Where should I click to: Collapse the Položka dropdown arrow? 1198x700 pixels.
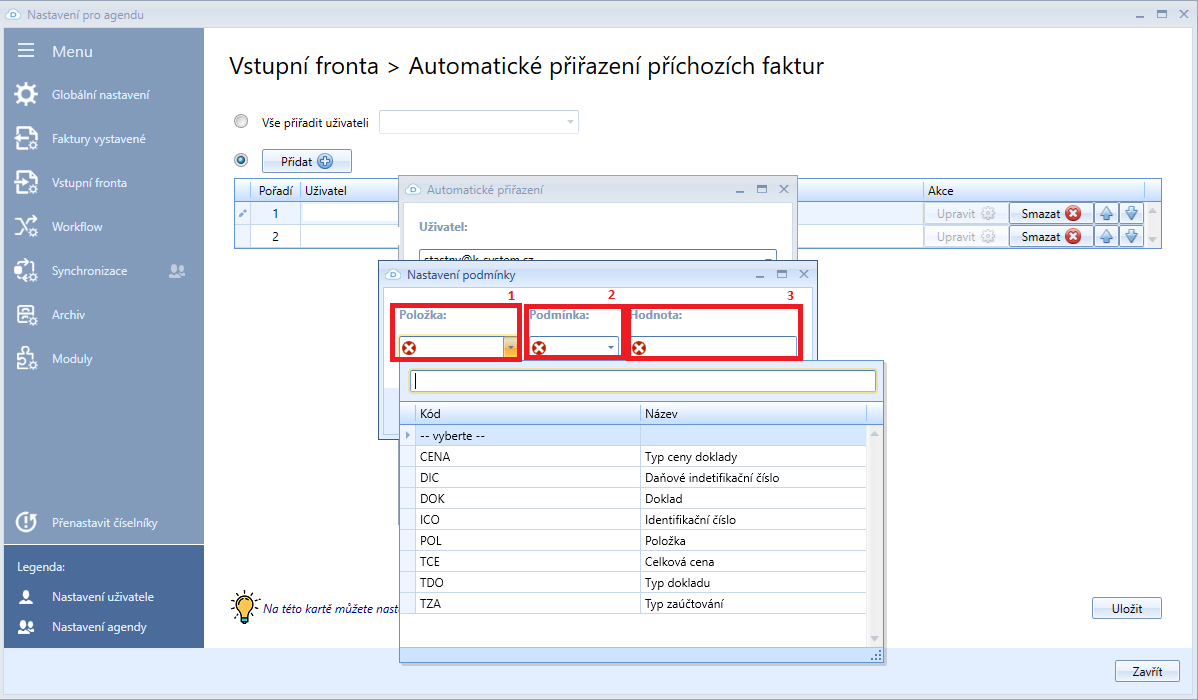pyautogui.click(x=510, y=347)
